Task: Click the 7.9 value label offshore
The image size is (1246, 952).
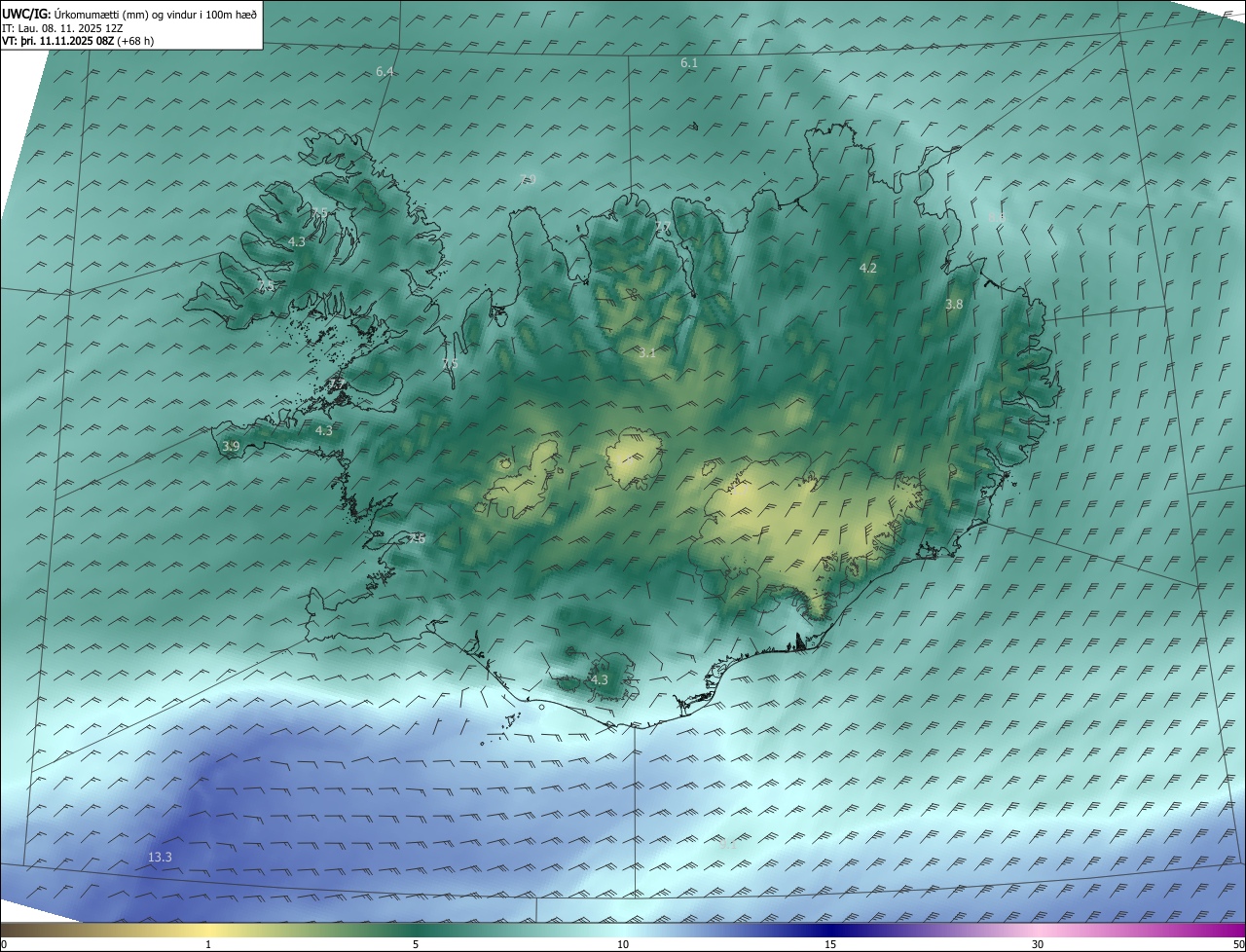Action: [x=528, y=179]
